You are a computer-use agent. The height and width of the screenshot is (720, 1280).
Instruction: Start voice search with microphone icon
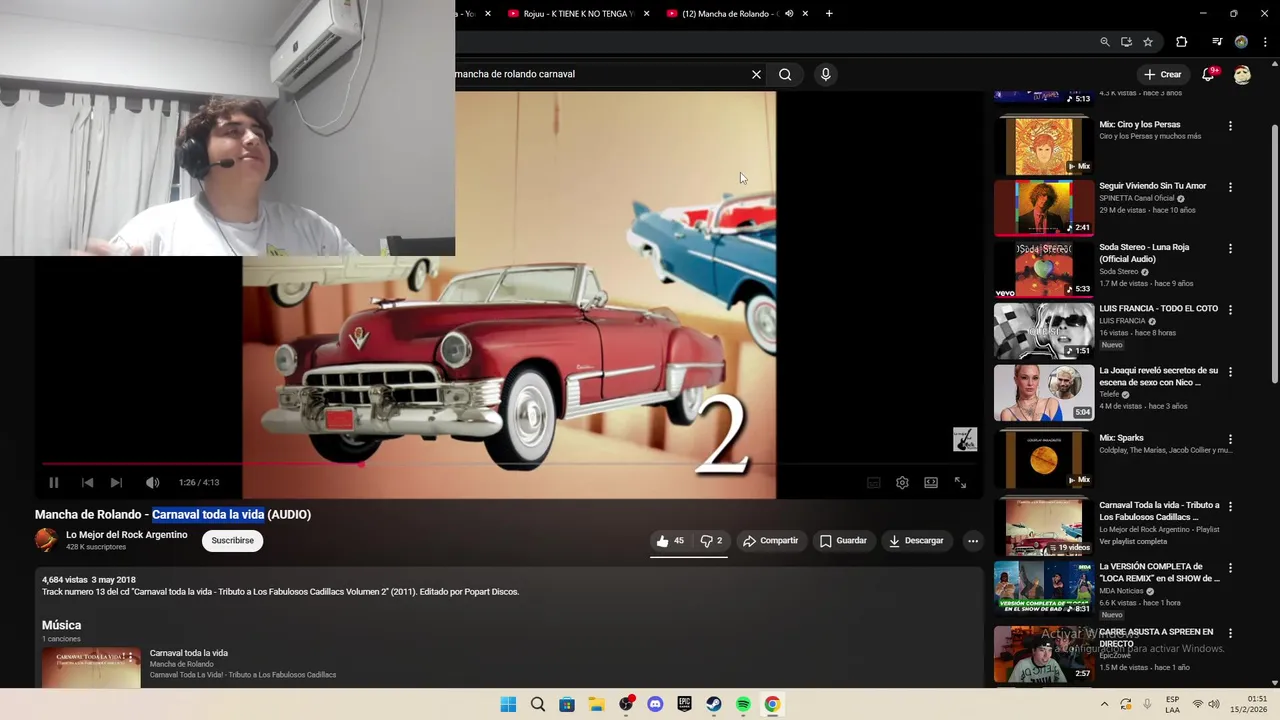[x=825, y=74]
